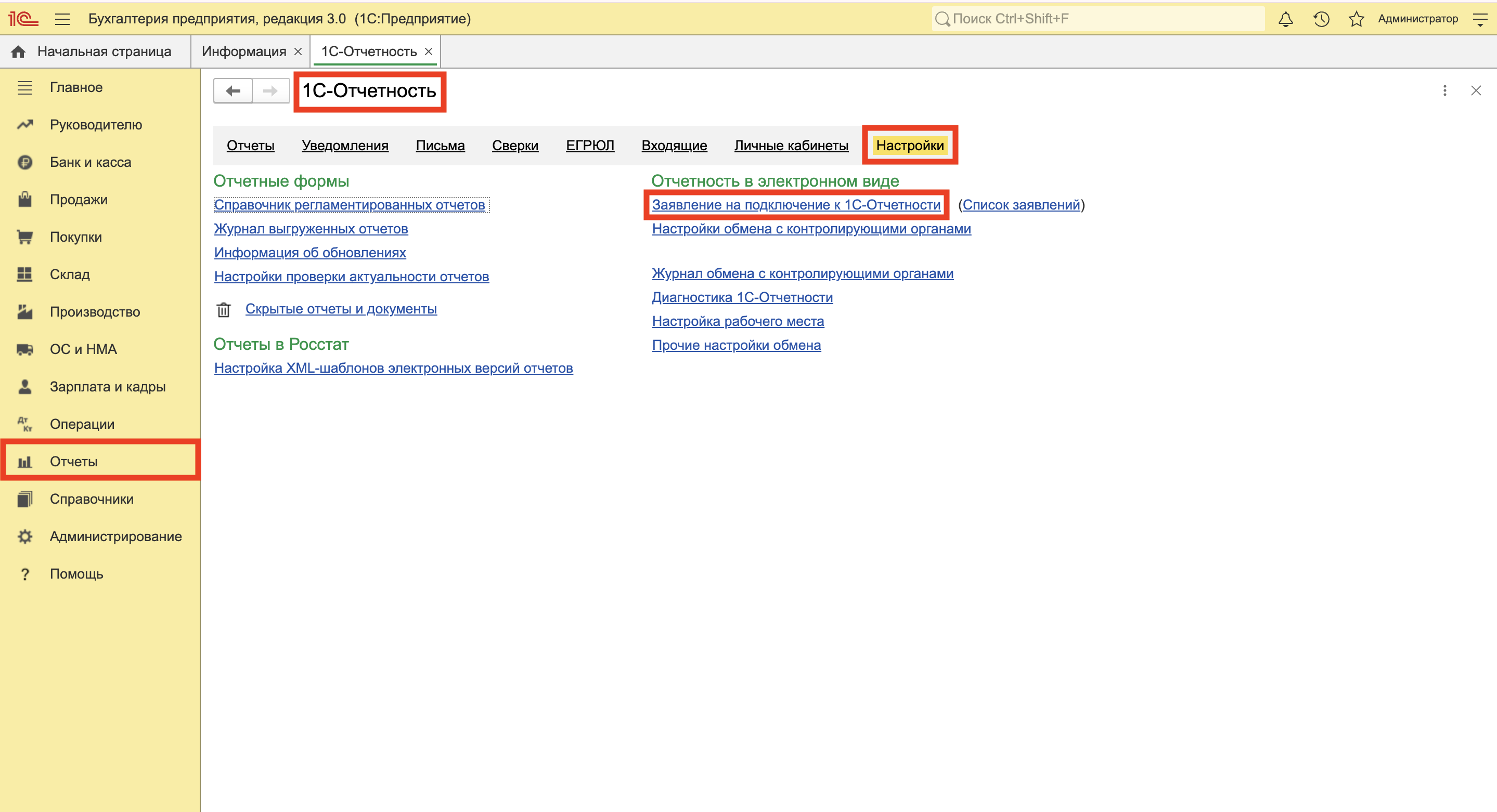Open Список заявлений link

(1021, 205)
